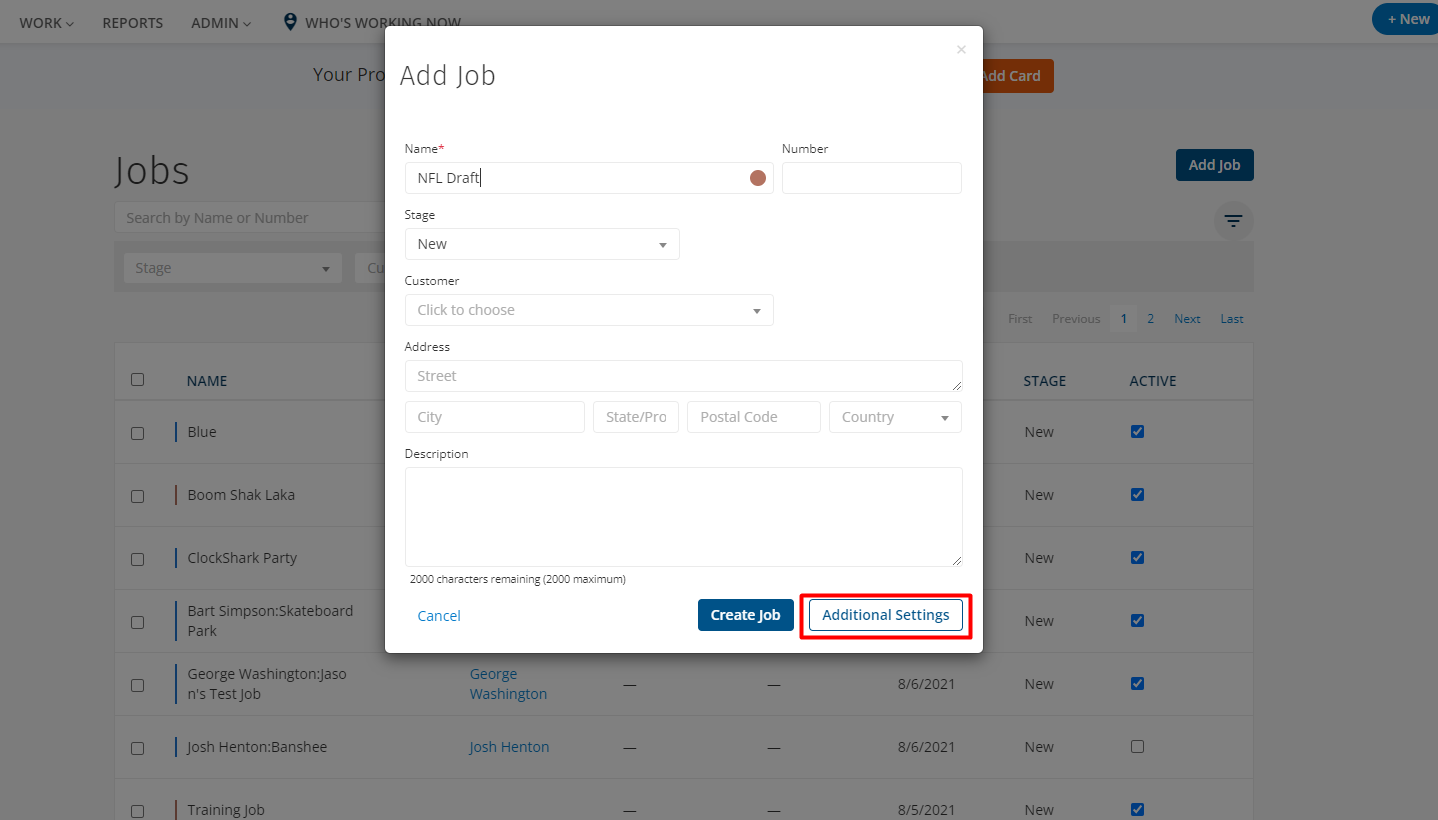Tick the select-all checkbox in table header
The width and height of the screenshot is (1438, 820).
tap(137, 380)
